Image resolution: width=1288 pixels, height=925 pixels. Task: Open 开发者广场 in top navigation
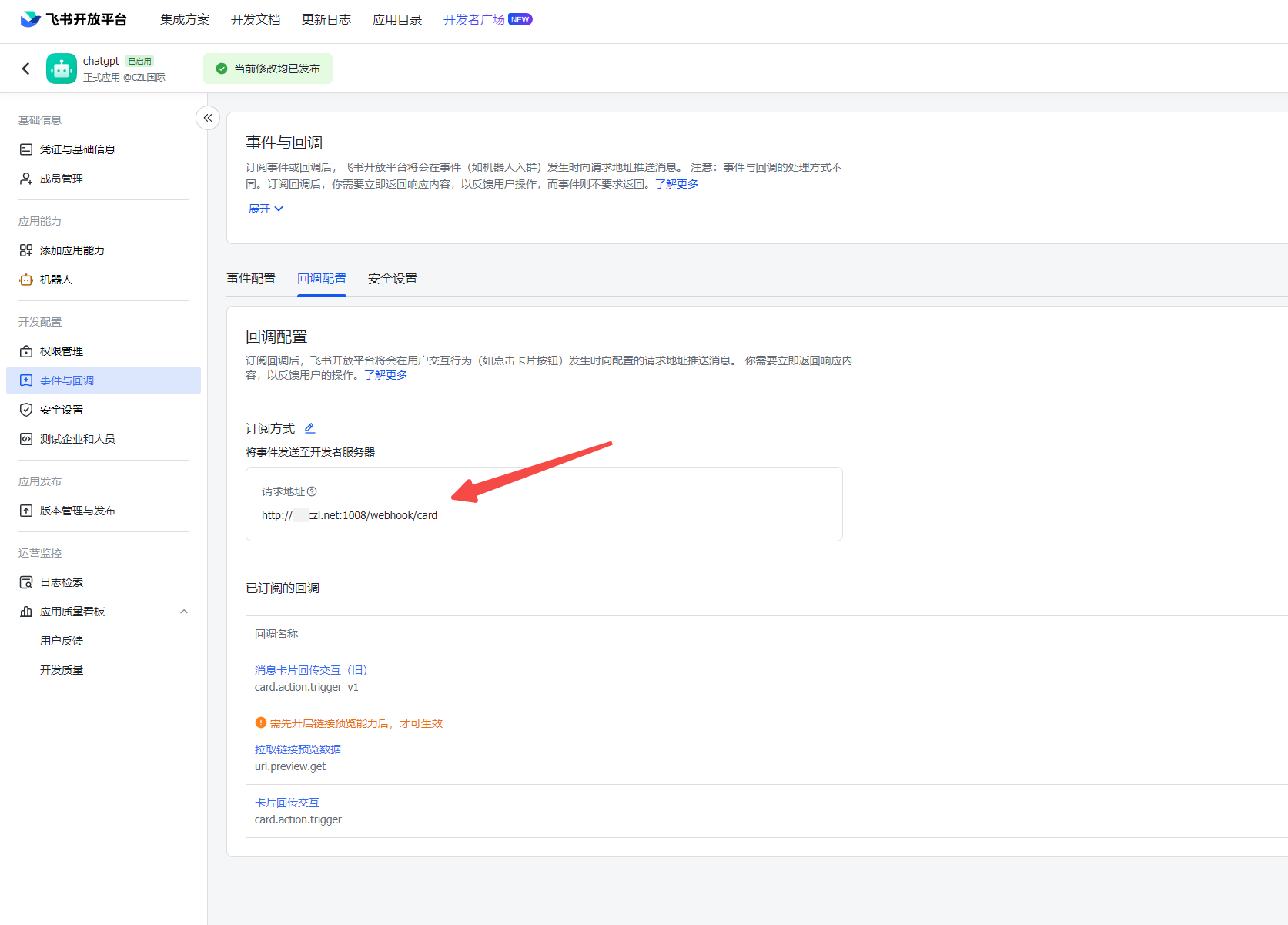(474, 19)
